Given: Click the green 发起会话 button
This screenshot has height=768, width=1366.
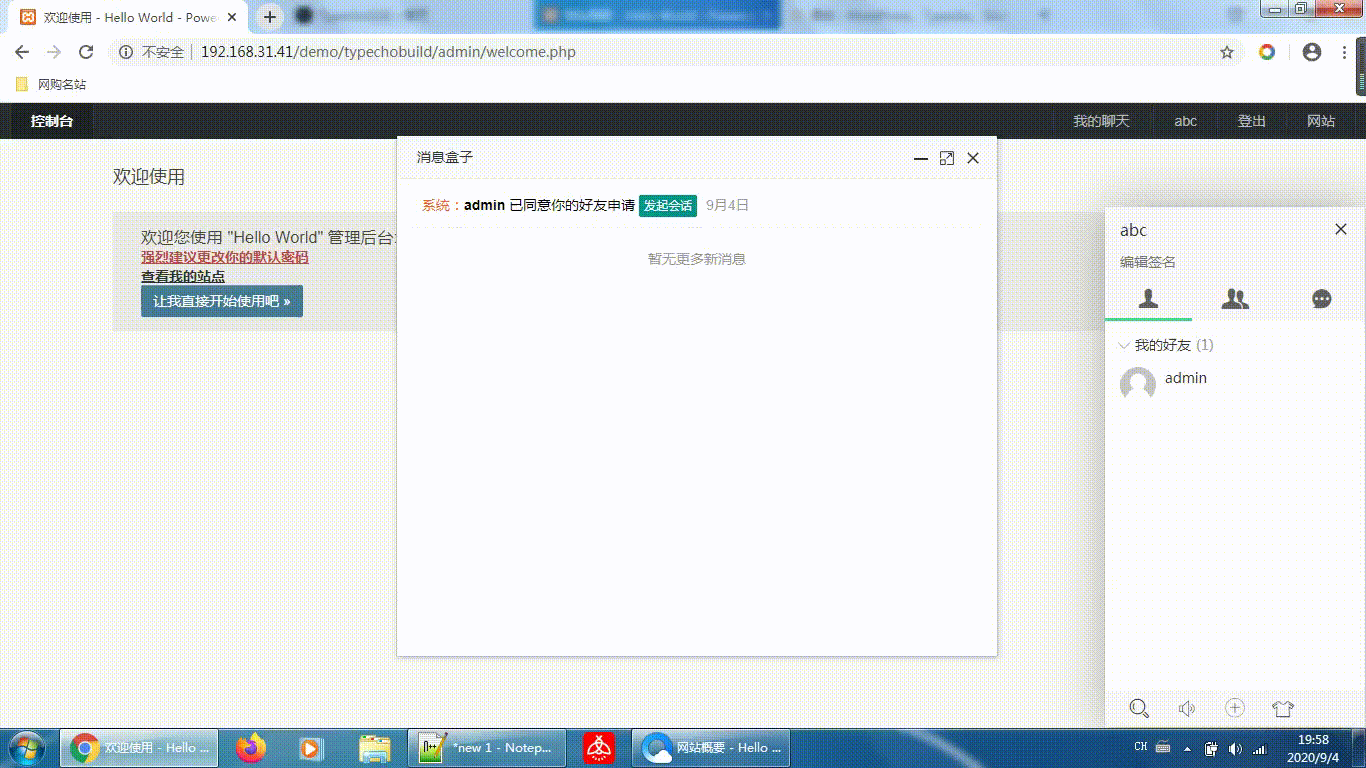Looking at the screenshot, I should click(667, 205).
